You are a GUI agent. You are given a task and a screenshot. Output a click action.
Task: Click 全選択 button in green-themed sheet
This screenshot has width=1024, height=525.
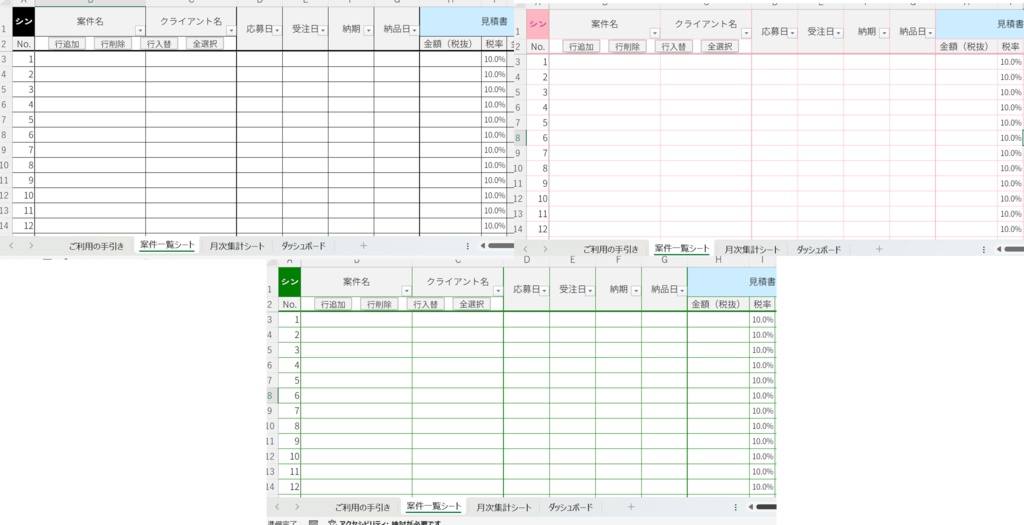pos(472,304)
